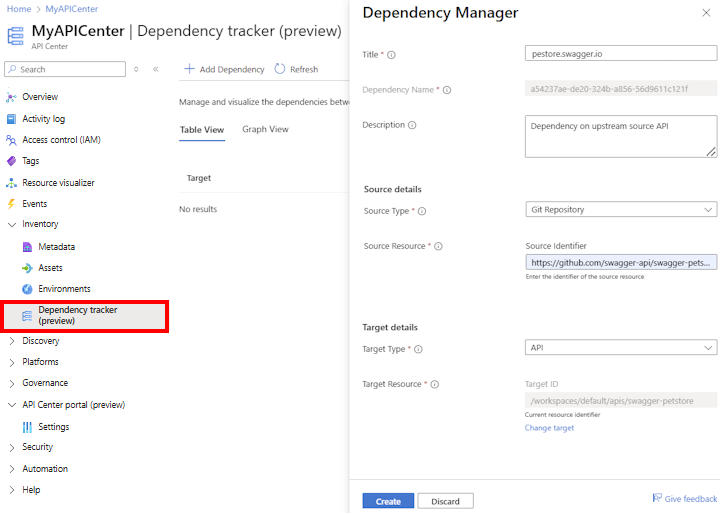Screen dimensions: 721x514
Task: Go to Home breadcrumb link
Action: [19, 9]
